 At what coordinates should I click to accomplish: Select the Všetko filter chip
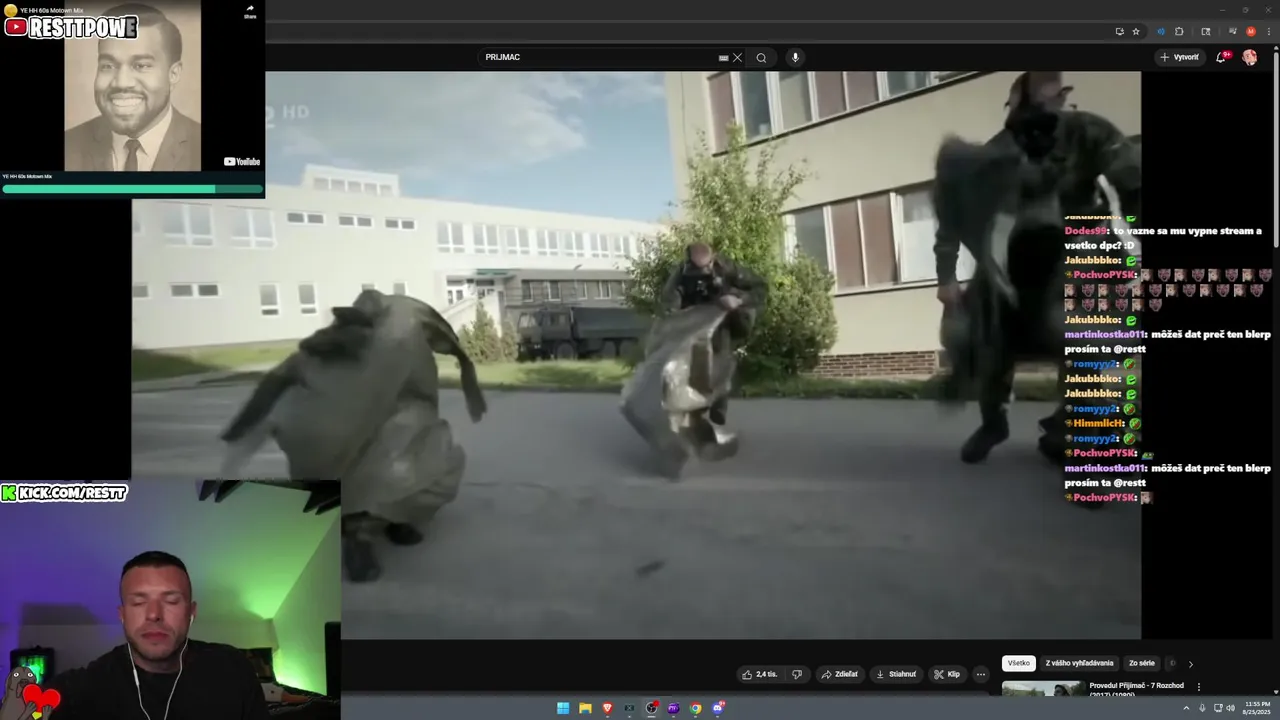(x=1019, y=663)
